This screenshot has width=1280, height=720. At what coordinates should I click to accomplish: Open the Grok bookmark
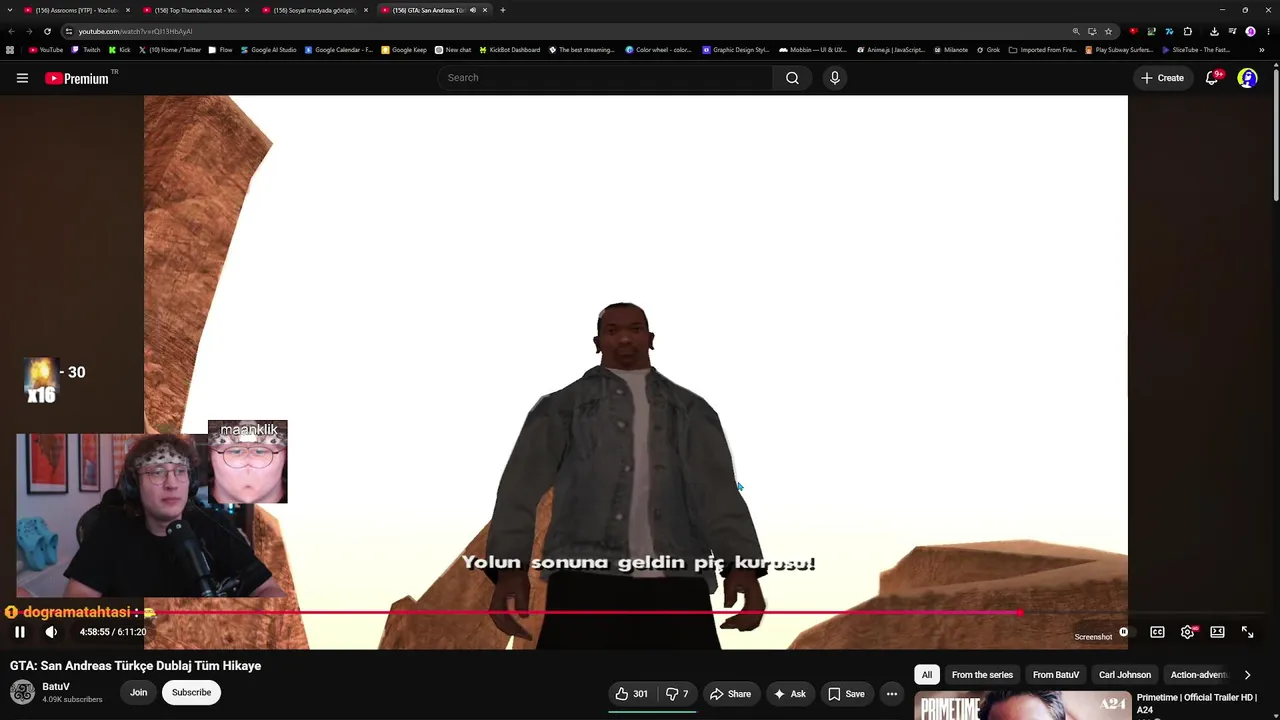[x=988, y=50]
